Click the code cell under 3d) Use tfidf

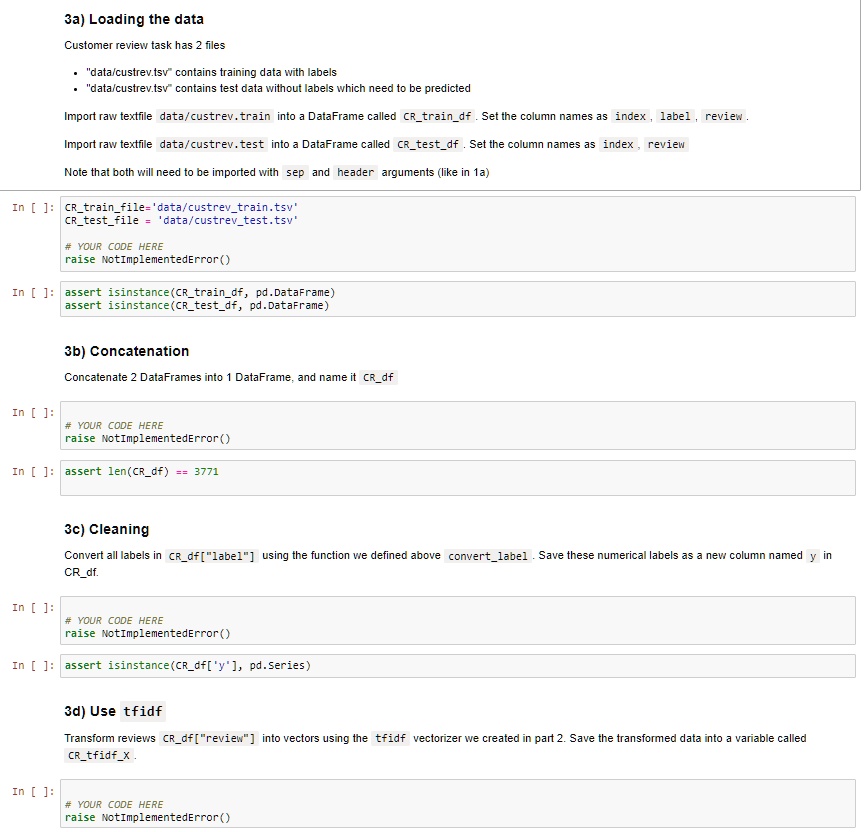coord(460,805)
